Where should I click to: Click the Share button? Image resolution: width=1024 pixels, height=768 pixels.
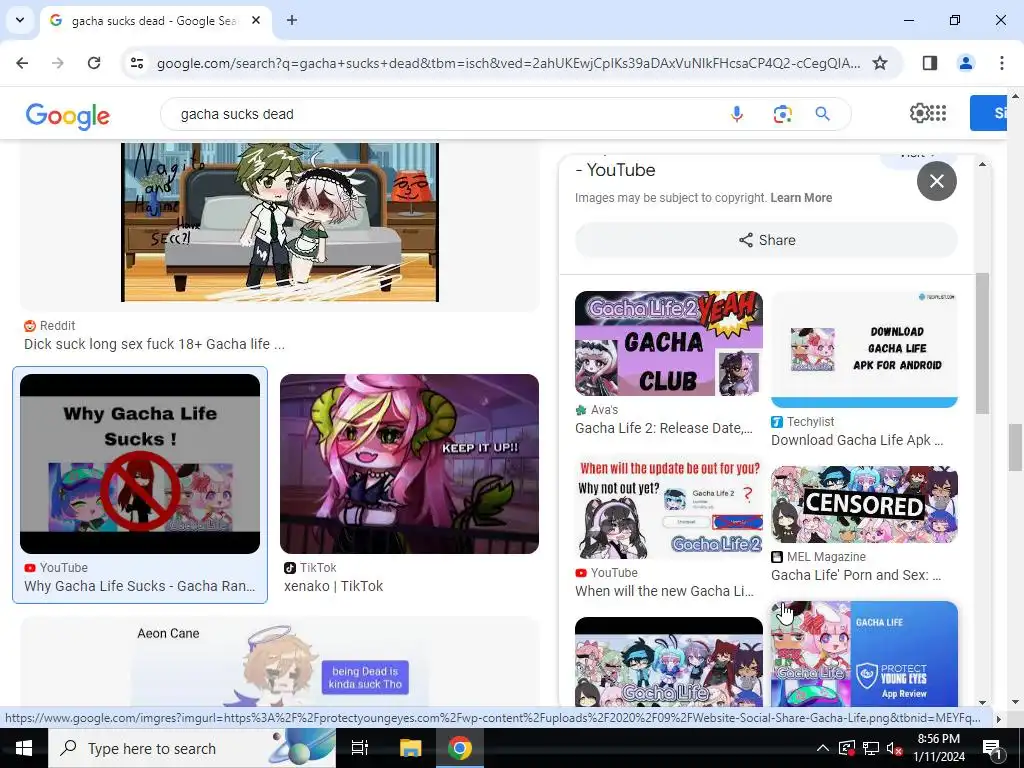click(767, 240)
